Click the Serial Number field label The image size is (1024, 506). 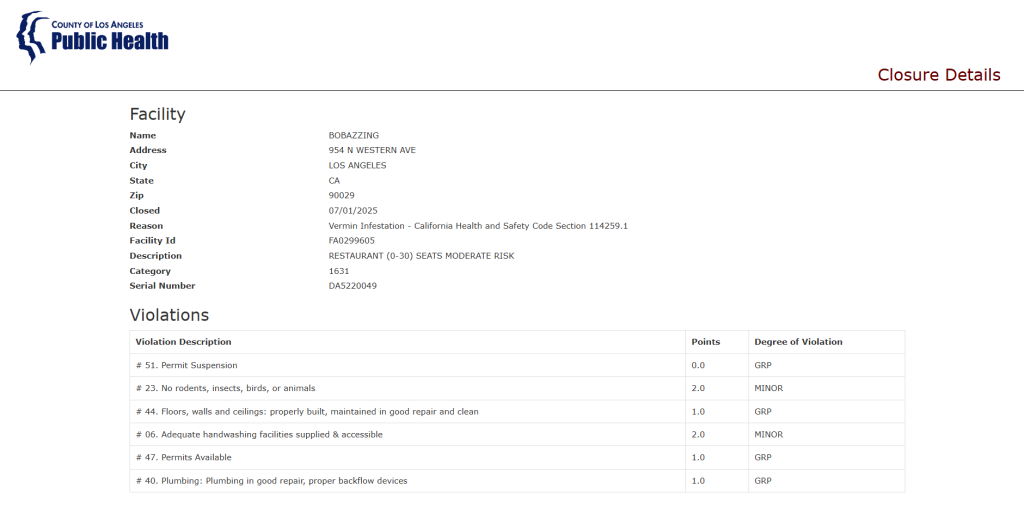pos(162,286)
